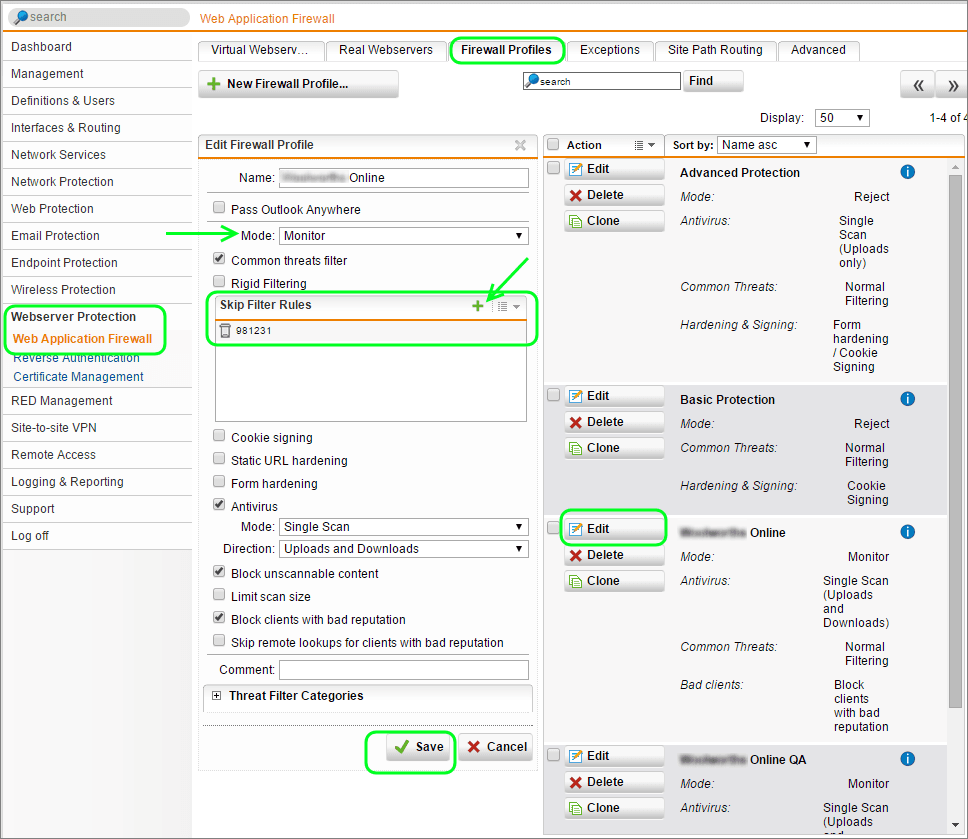Enable Cookie signing

[x=219, y=436]
